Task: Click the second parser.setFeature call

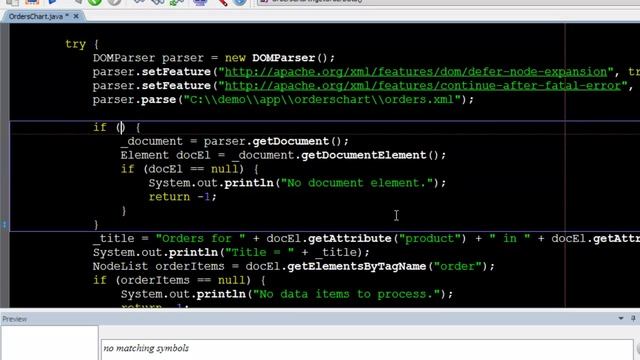Action: pyautogui.click(x=152, y=86)
